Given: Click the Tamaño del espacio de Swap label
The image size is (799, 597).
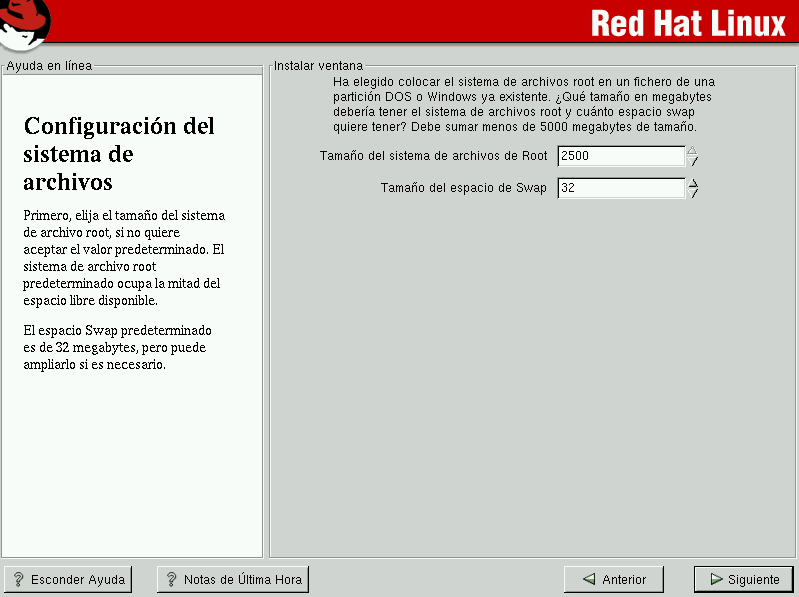Looking at the screenshot, I should click(463, 188).
